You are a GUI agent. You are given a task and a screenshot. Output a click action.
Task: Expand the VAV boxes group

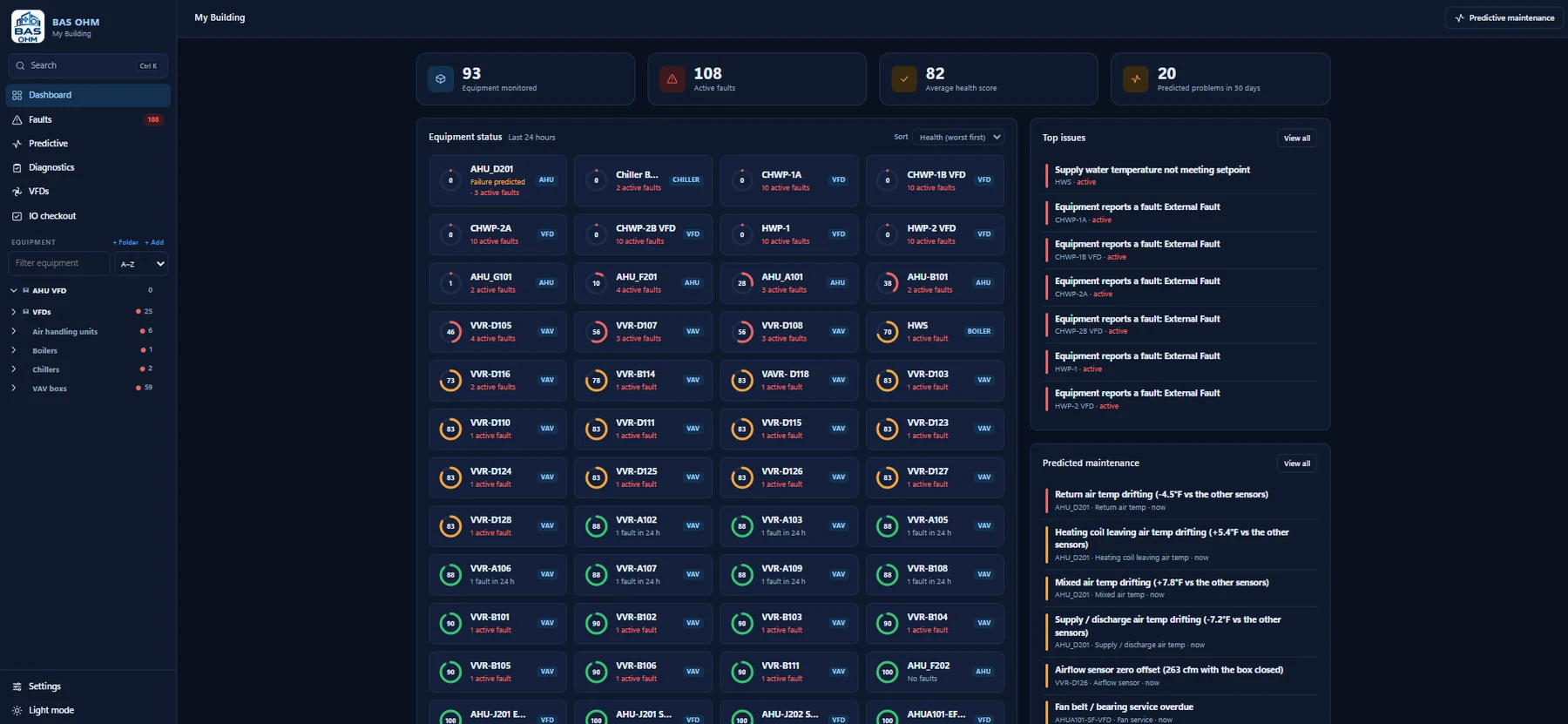pyautogui.click(x=14, y=389)
